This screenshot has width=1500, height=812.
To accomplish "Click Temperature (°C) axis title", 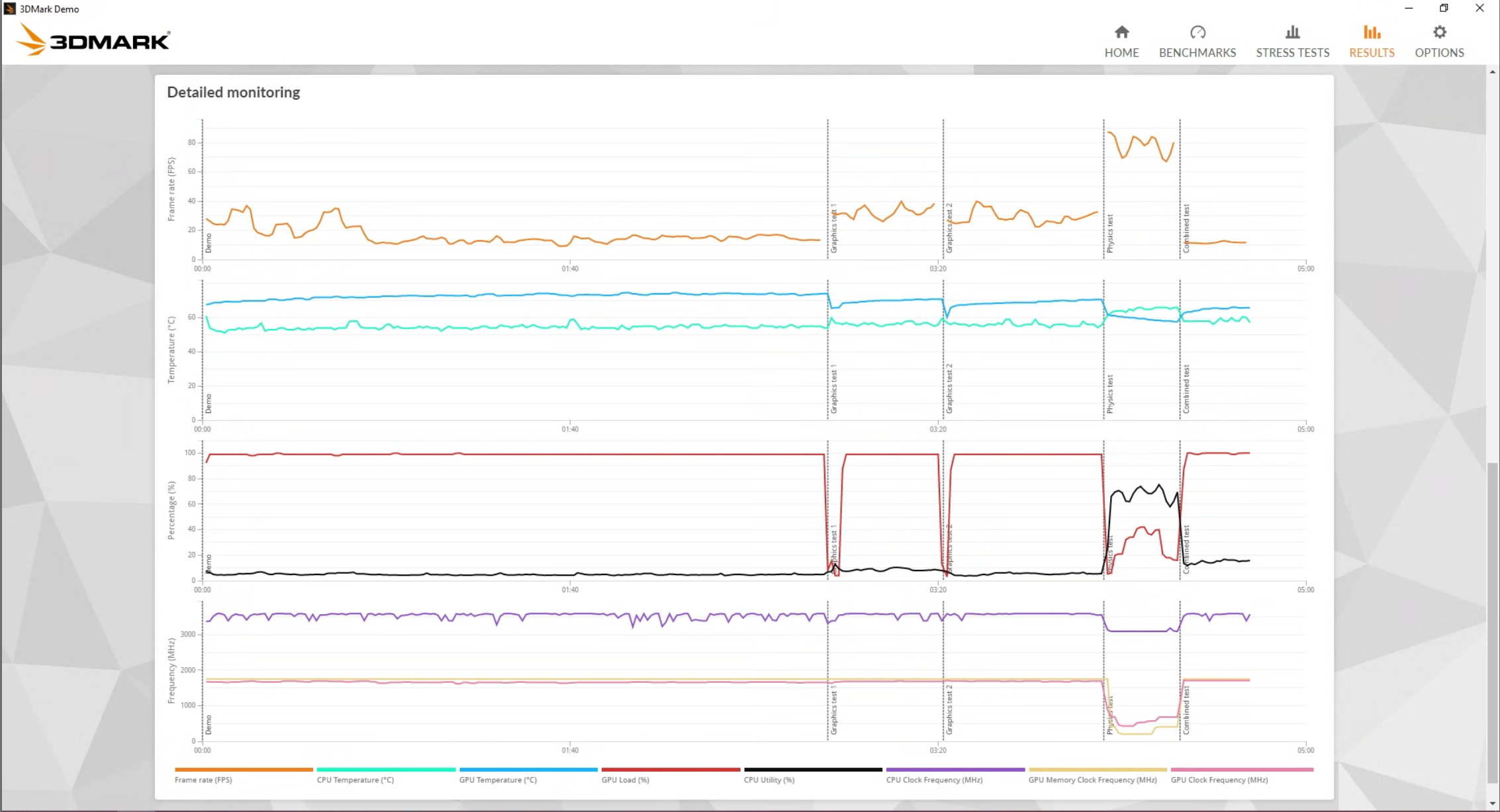I will point(171,350).
